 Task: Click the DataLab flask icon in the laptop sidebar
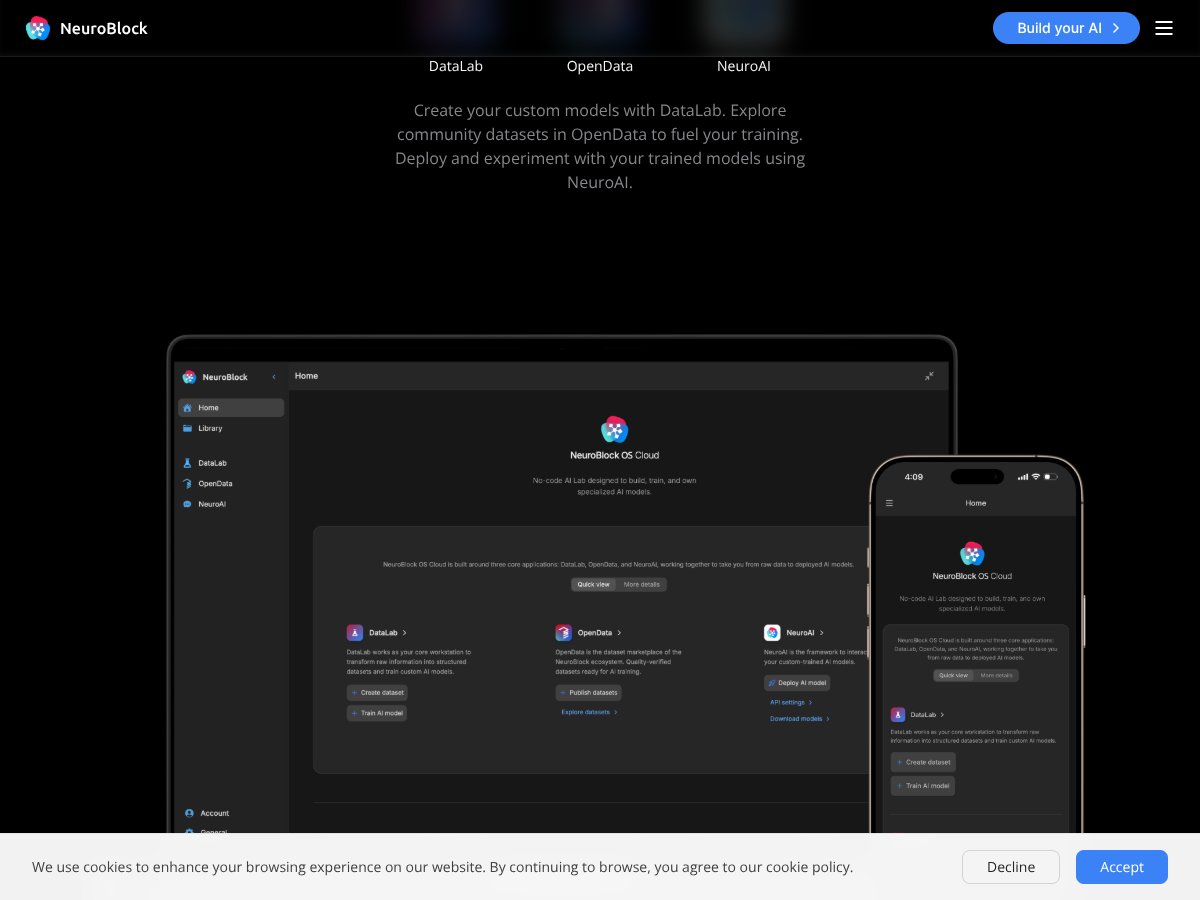[188, 463]
